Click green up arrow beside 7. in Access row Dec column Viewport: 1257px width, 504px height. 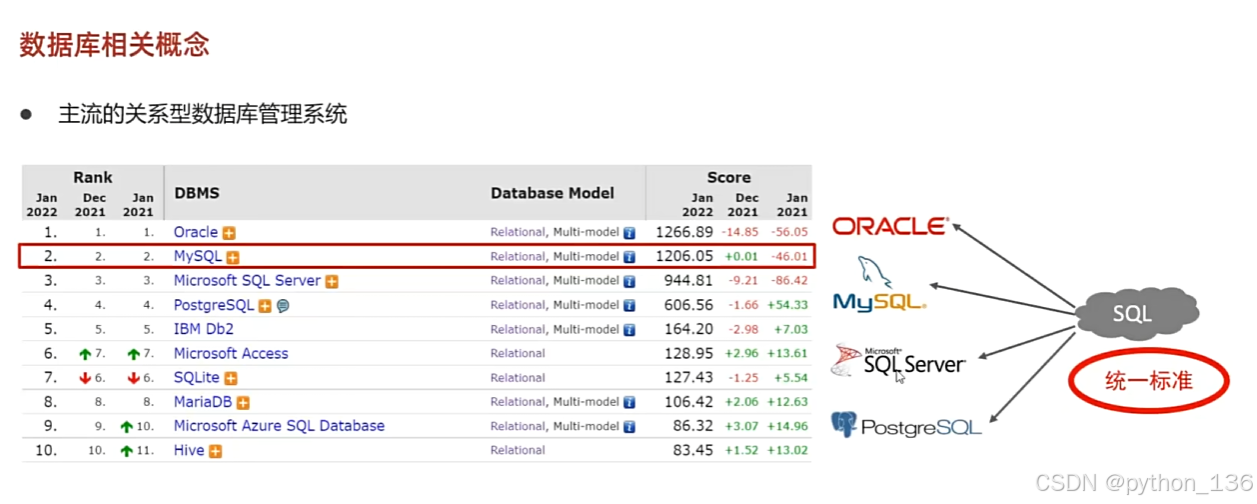[x=85, y=354]
